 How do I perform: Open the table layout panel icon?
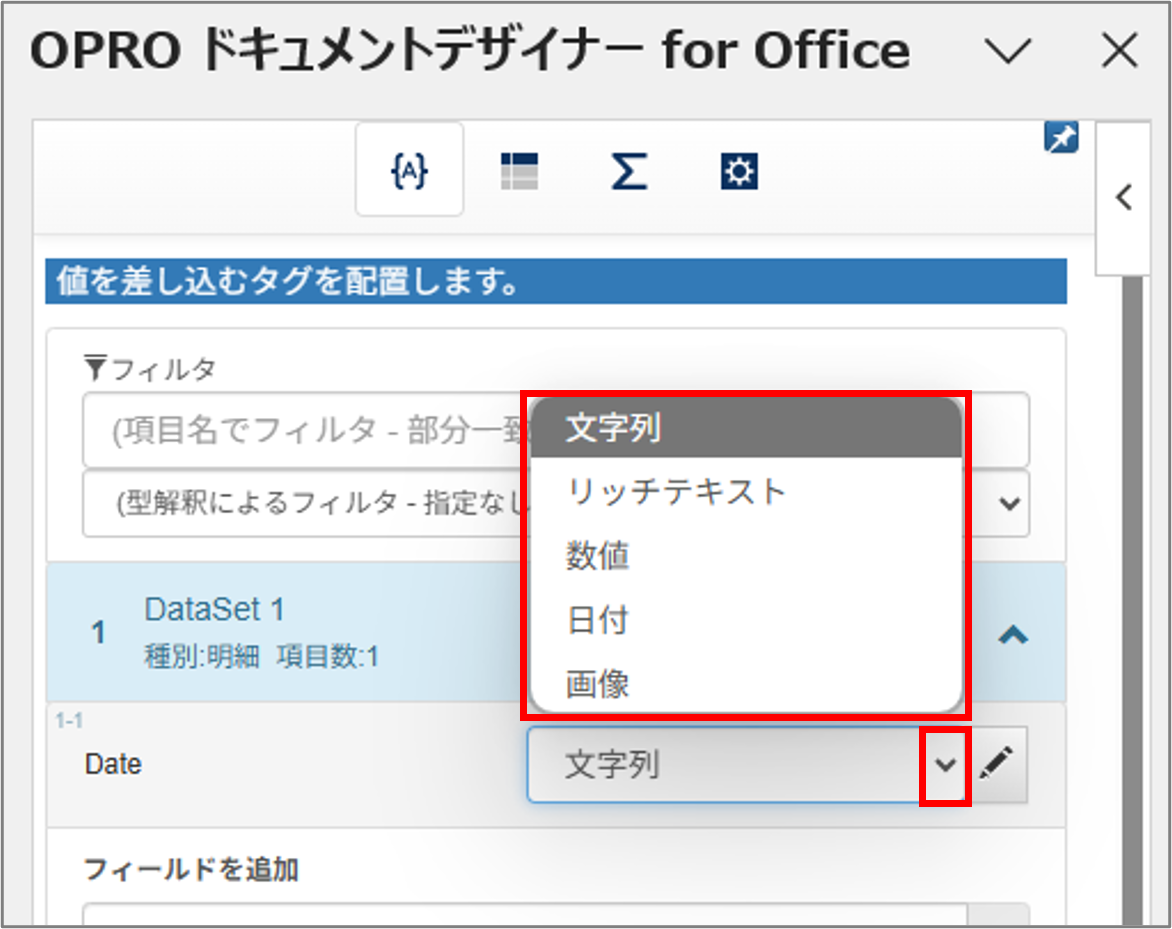[518, 170]
